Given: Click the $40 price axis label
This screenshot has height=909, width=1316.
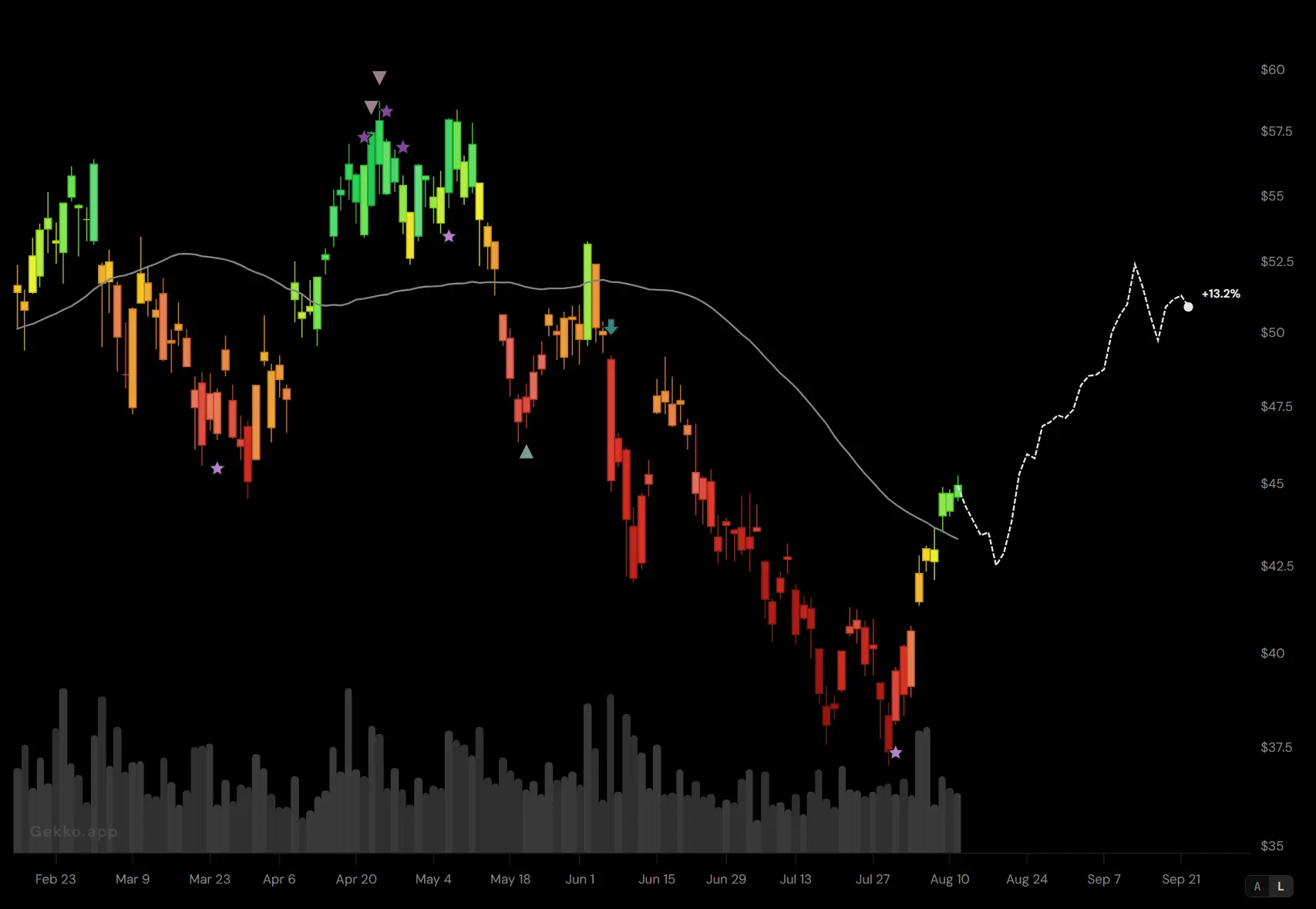Looking at the screenshot, I should click(x=1273, y=653).
